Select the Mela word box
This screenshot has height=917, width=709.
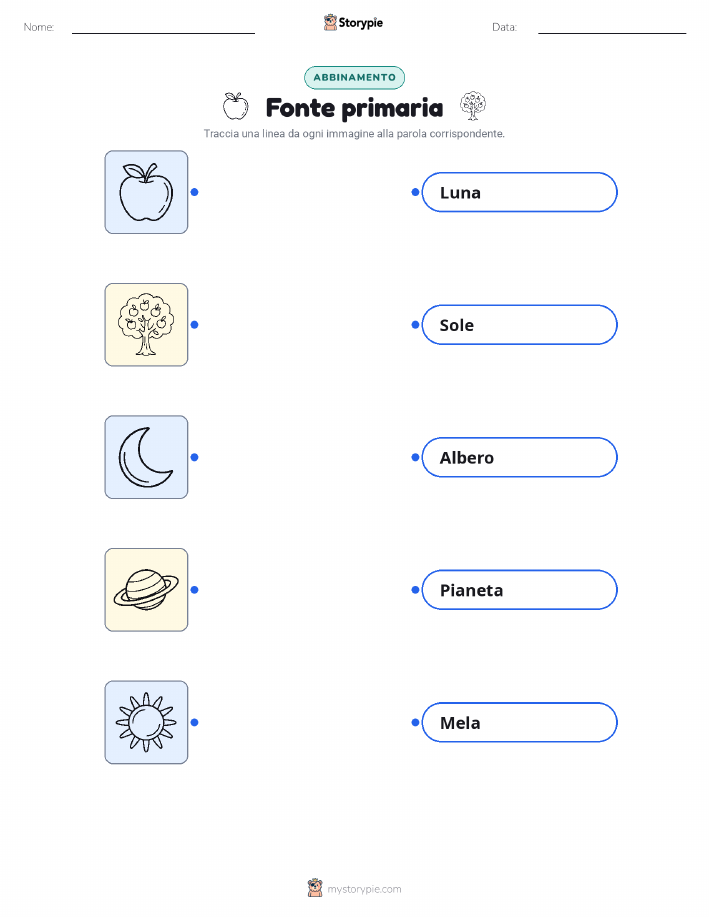519,722
